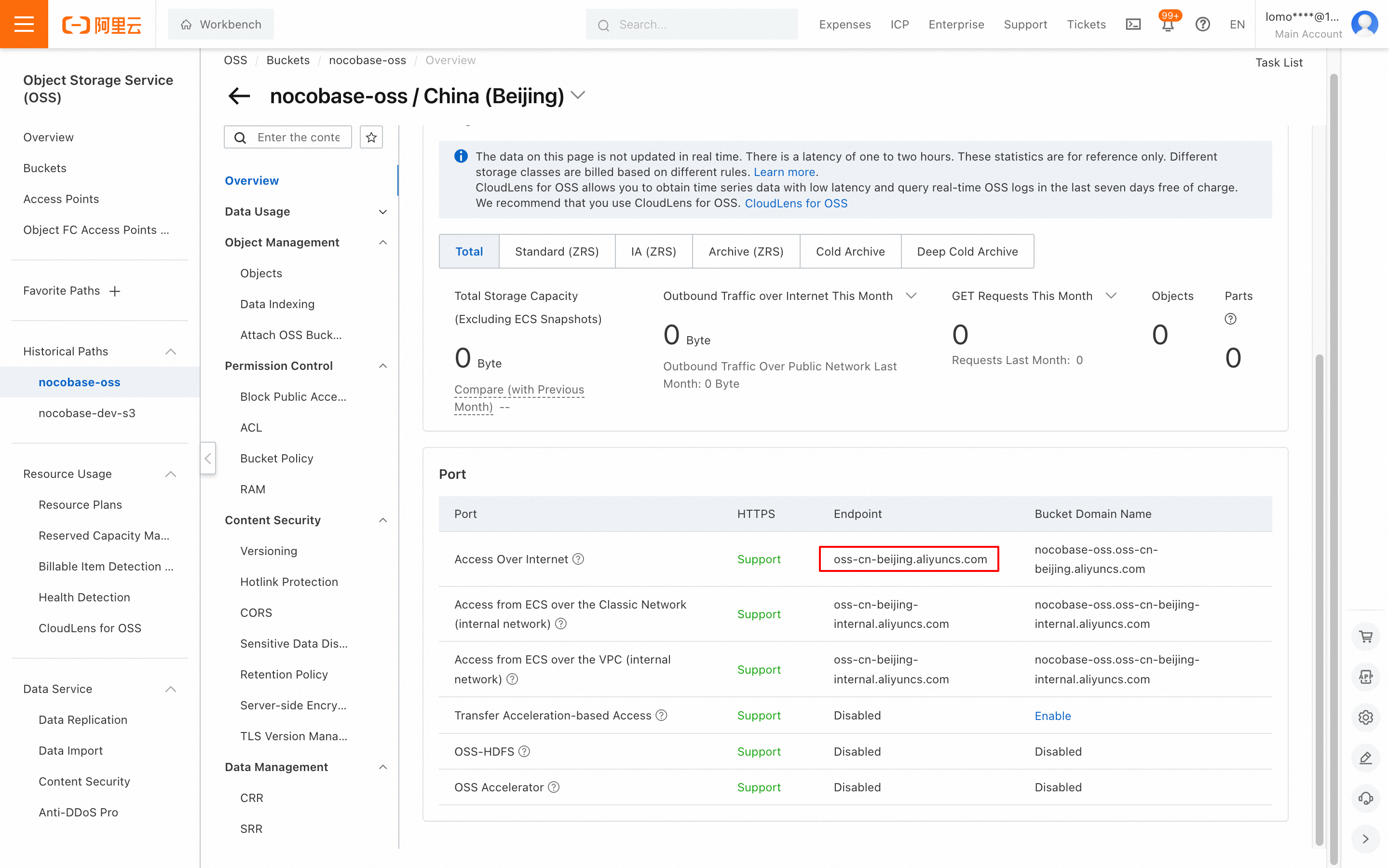Add a favorite path with plus icon
This screenshot has width=1389, height=868.
pyautogui.click(x=115, y=291)
